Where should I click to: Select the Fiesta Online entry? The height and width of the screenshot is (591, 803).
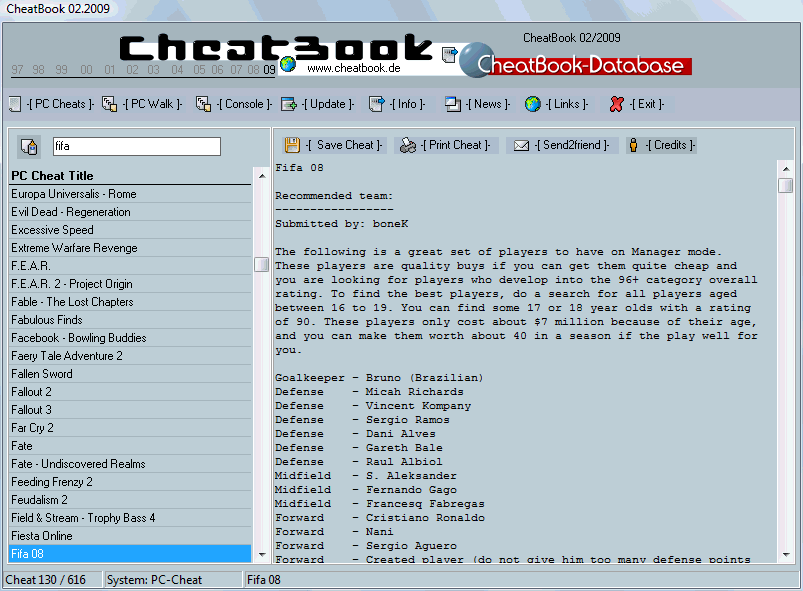click(x=131, y=536)
